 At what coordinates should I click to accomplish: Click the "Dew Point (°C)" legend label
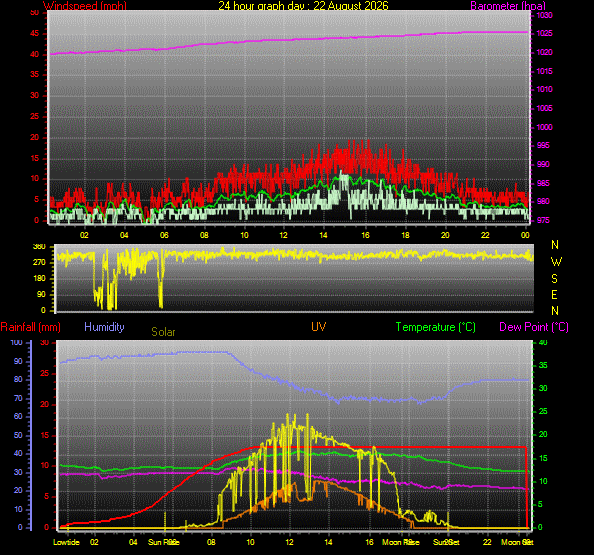pos(534,327)
